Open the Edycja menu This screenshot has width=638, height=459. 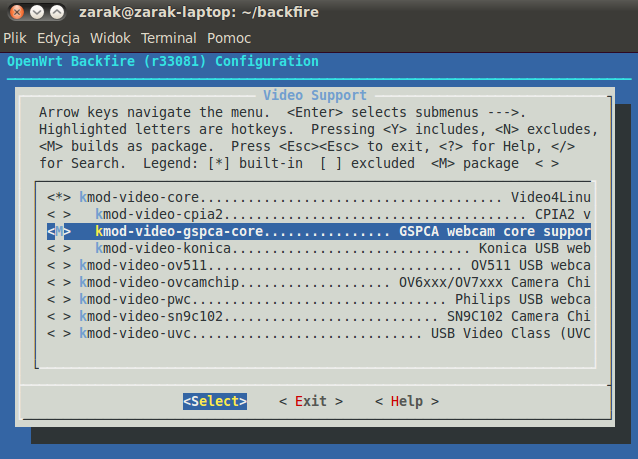(x=58, y=38)
